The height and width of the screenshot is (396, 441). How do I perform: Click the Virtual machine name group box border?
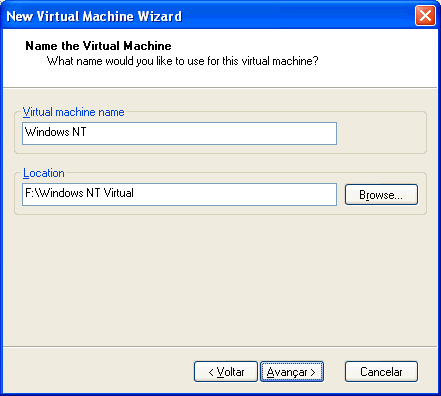[x=426, y=133]
